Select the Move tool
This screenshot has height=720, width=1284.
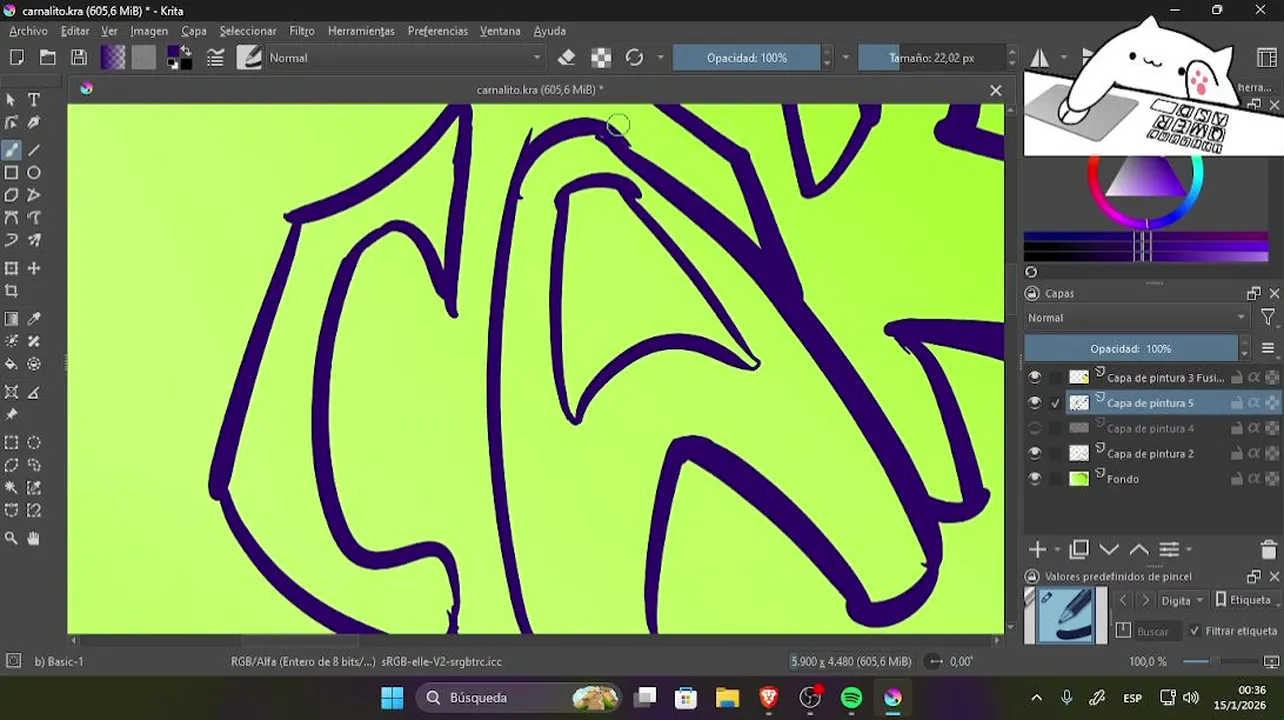click(34, 268)
